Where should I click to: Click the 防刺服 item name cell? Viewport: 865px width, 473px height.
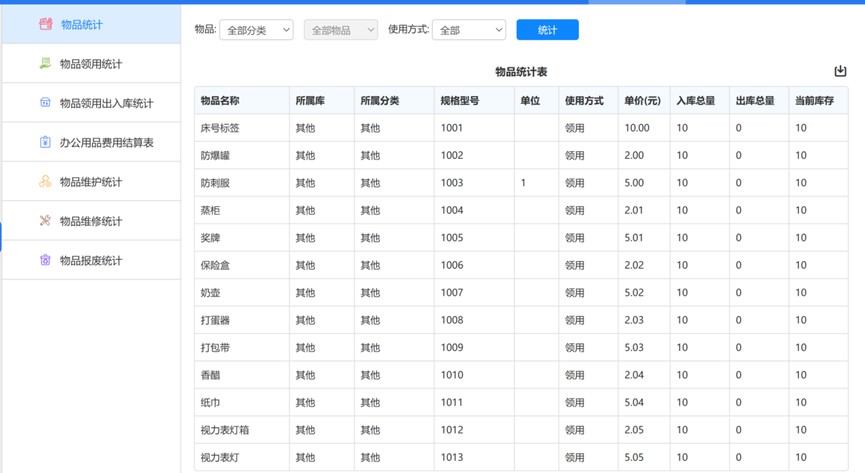click(215, 183)
